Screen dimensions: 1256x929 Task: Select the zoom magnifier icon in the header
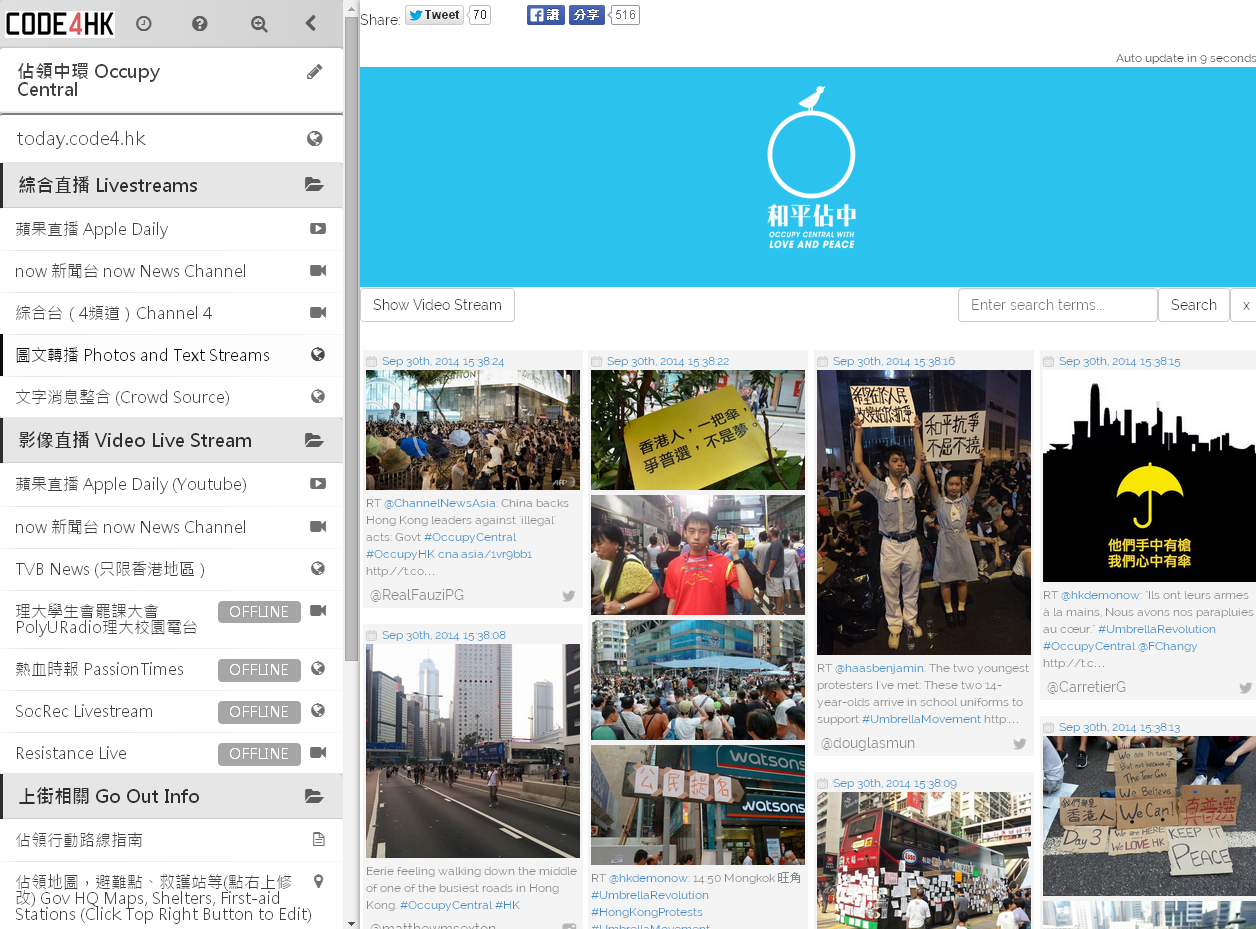pyautogui.click(x=258, y=22)
